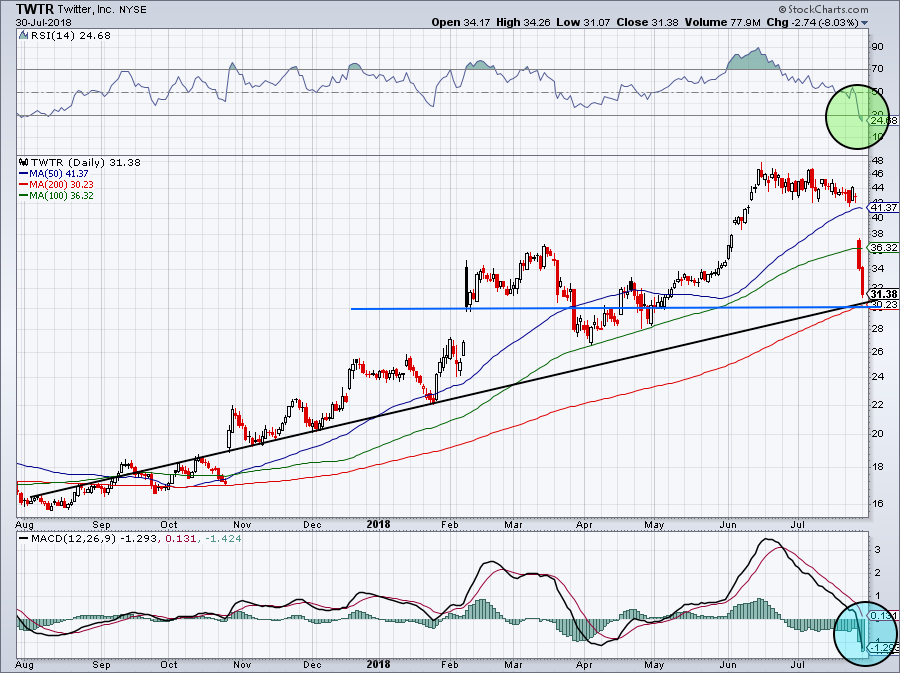Viewport: 900px width, 673px height.
Task: Click Dec on MACD panel time axis
Action: 312,665
